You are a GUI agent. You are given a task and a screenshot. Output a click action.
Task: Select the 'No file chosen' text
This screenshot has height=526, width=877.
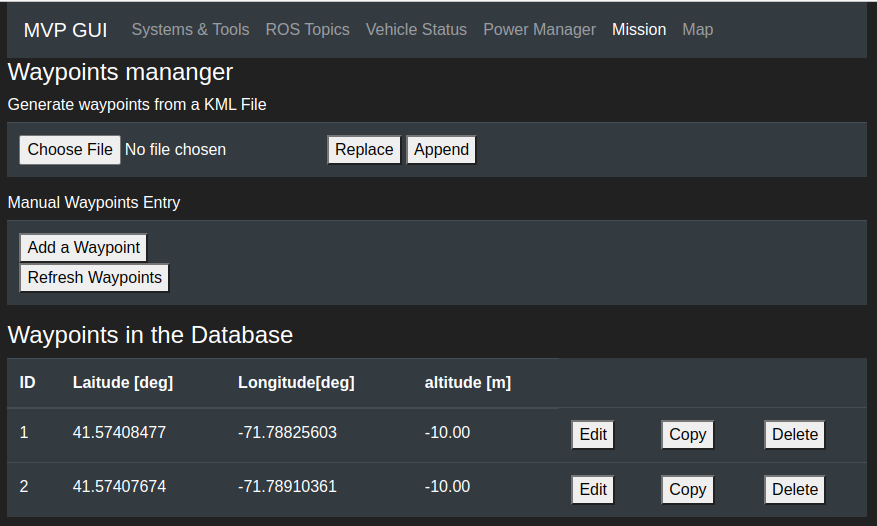175,150
